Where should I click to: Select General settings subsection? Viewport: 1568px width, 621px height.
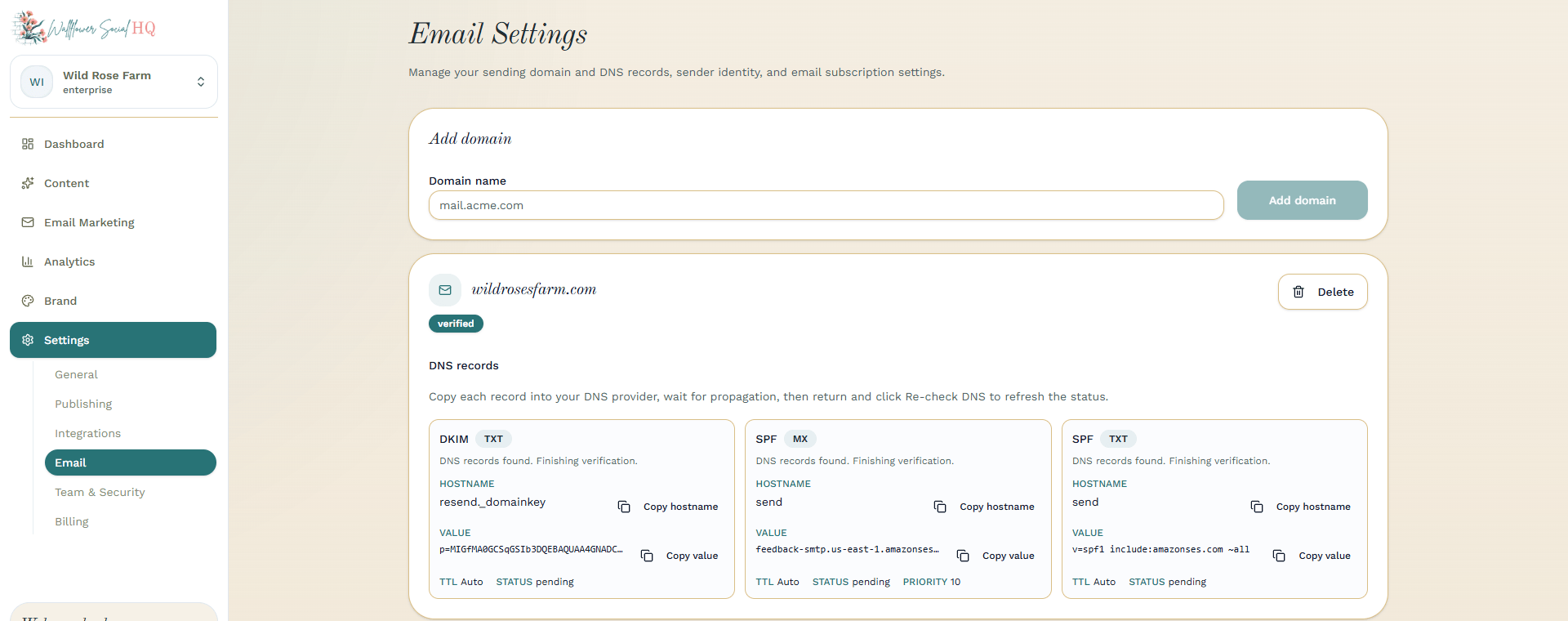point(131,374)
